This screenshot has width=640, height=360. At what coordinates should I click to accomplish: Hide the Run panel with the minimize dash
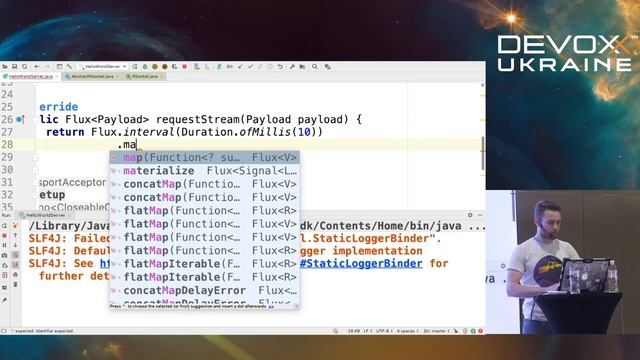click(480, 215)
